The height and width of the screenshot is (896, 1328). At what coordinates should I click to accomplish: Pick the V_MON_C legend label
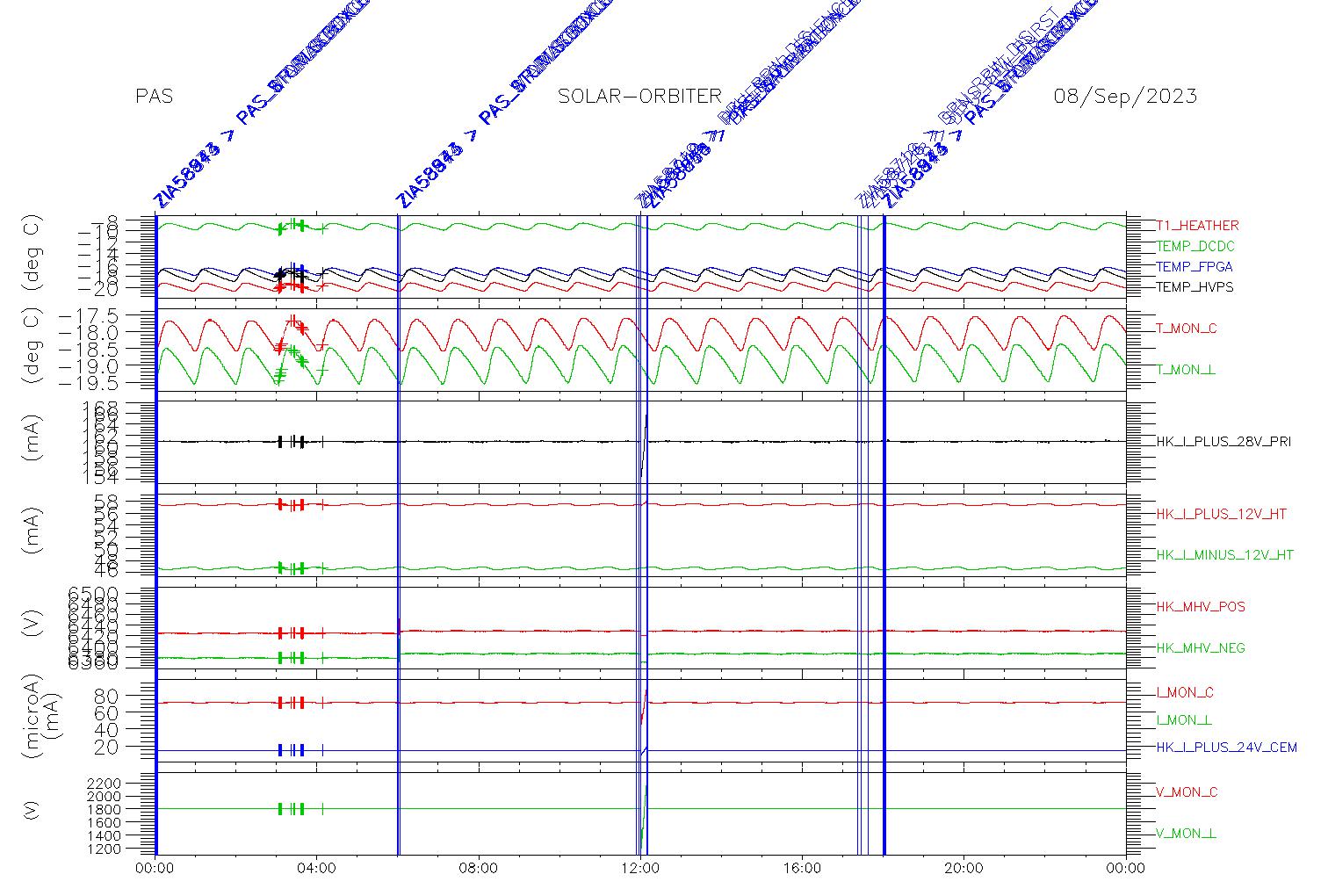click(1187, 792)
